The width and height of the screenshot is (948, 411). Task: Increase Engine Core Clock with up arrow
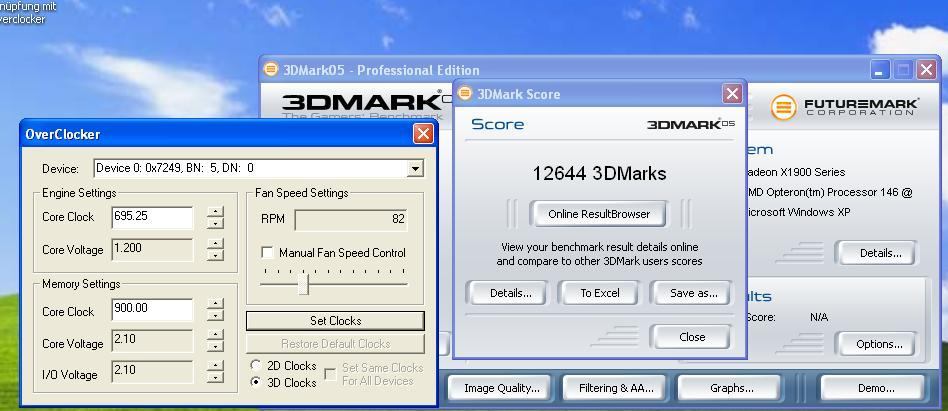point(215,212)
